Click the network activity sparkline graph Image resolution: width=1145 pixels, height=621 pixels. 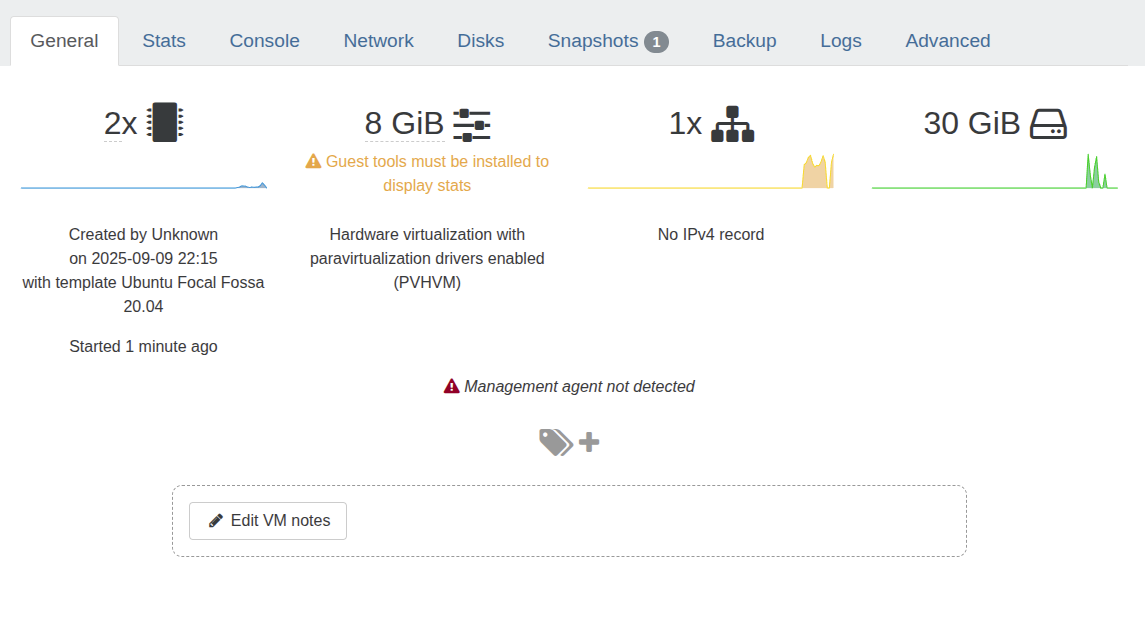pos(711,175)
